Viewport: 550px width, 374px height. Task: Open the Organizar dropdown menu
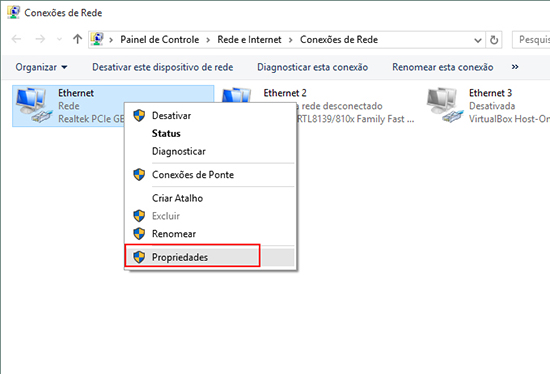pos(41,67)
